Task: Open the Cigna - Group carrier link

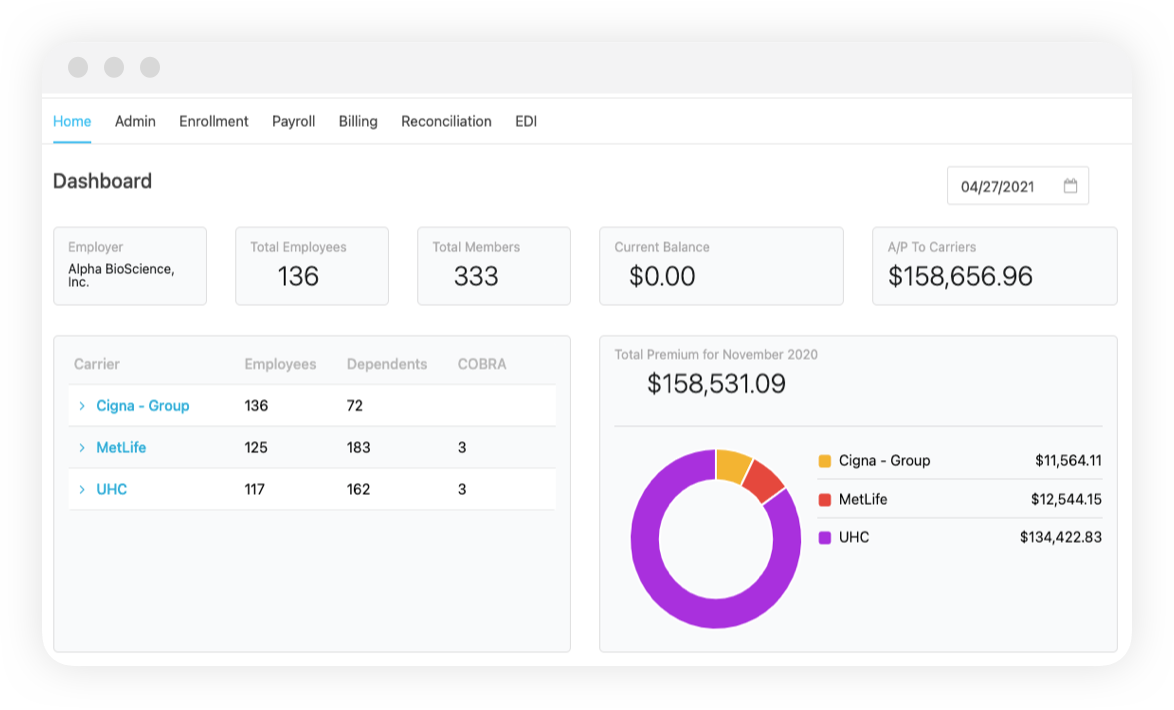Action: pyautogui.click(x=143, y=406)
